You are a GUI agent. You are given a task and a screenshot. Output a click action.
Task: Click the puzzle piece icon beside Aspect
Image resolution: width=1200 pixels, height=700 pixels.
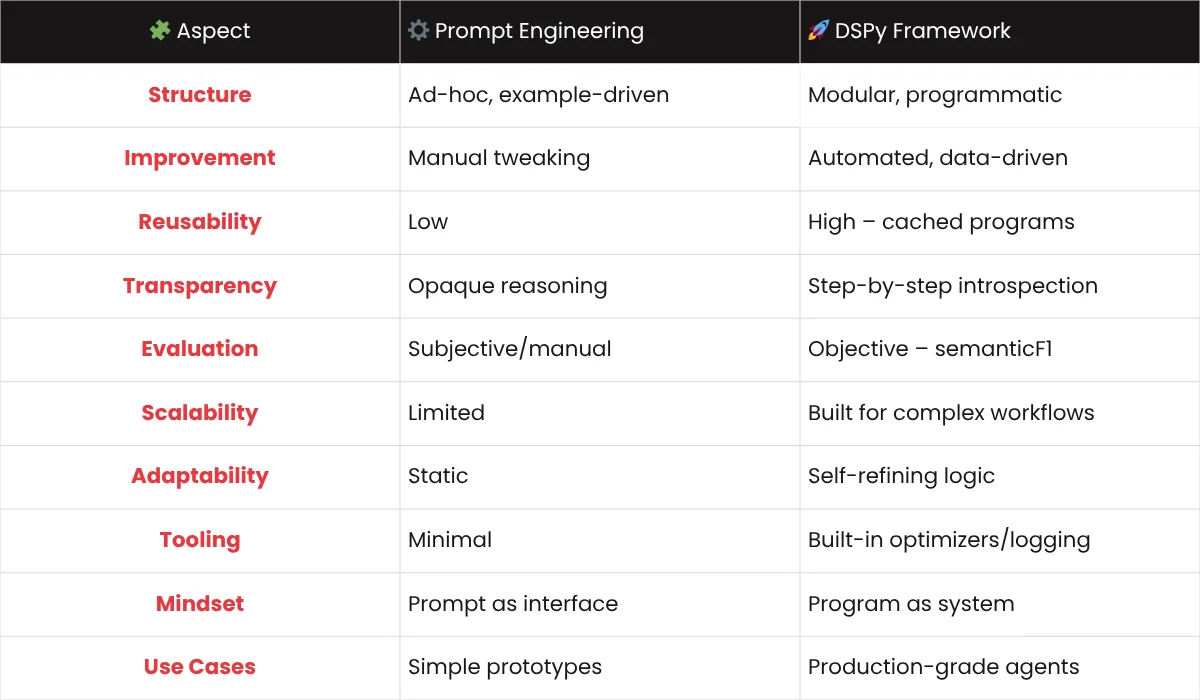[x=159, y=31]
